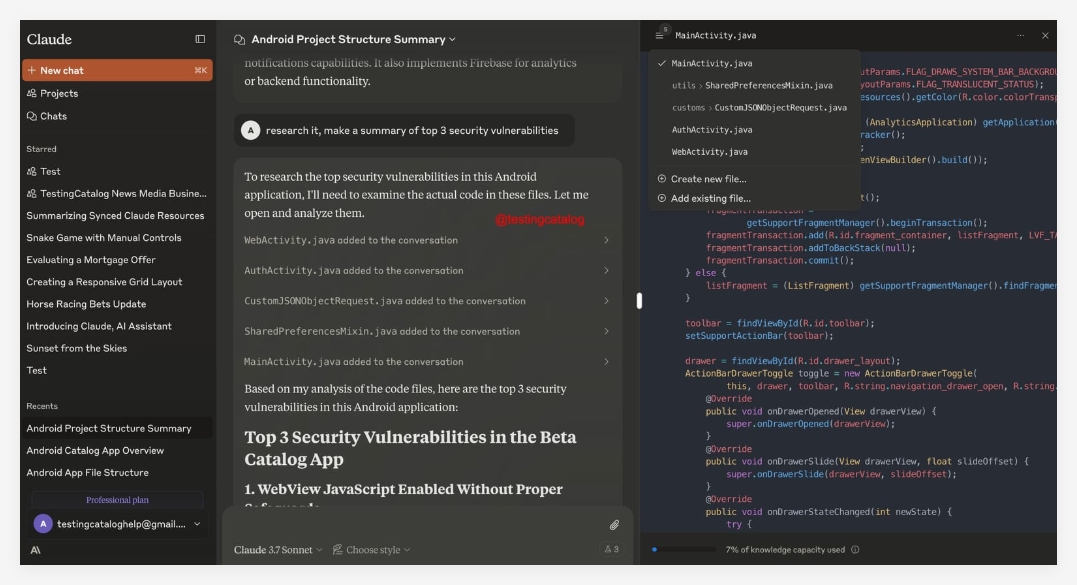Image resolution: width=1077 pixels, height=585 pixels.
Task: Expand AuthActivity.java added row chevron
Action: (x=606, y=271)
